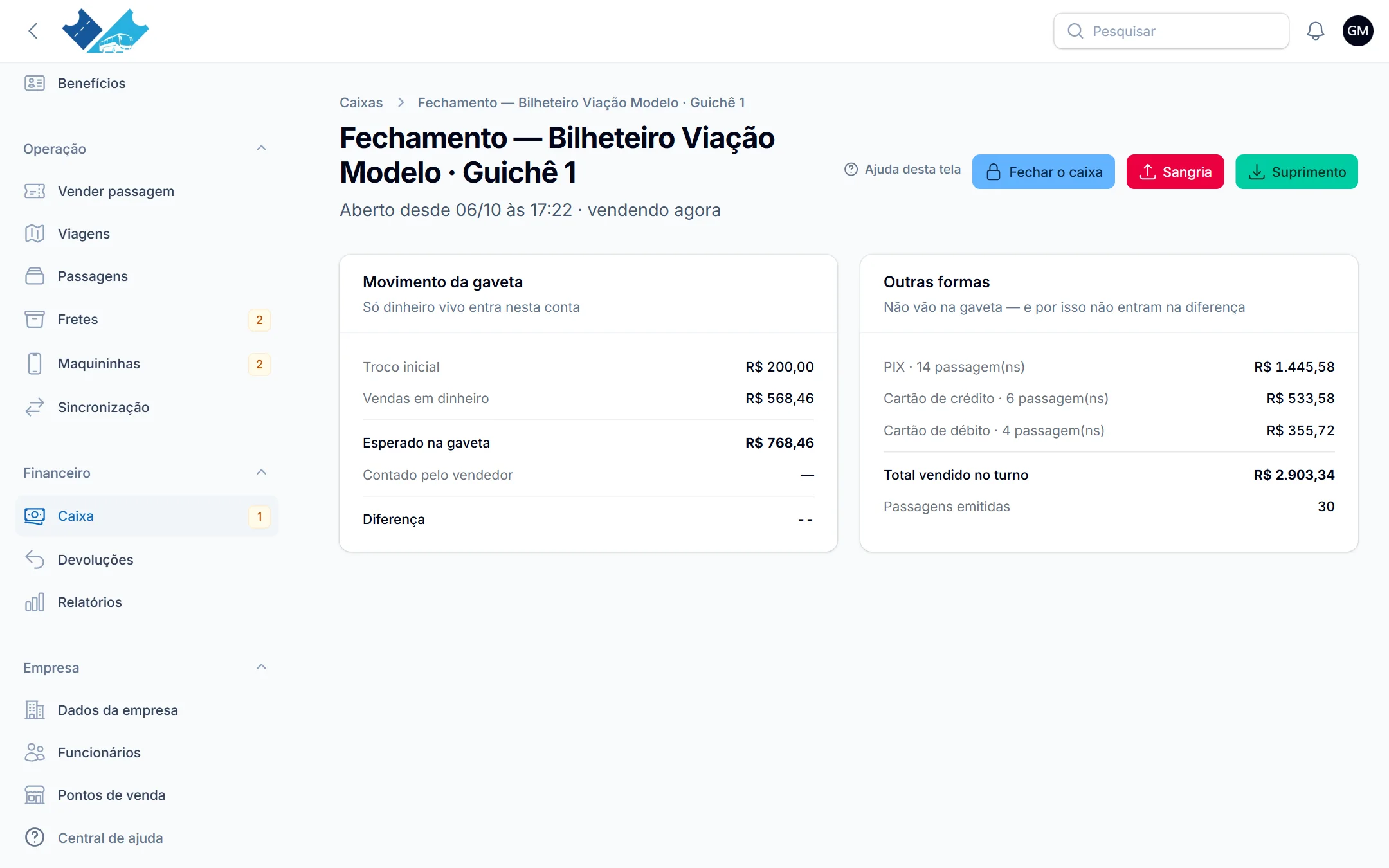
Task: Click the Maquininhas device icon
Action: [x=35, y=363]
